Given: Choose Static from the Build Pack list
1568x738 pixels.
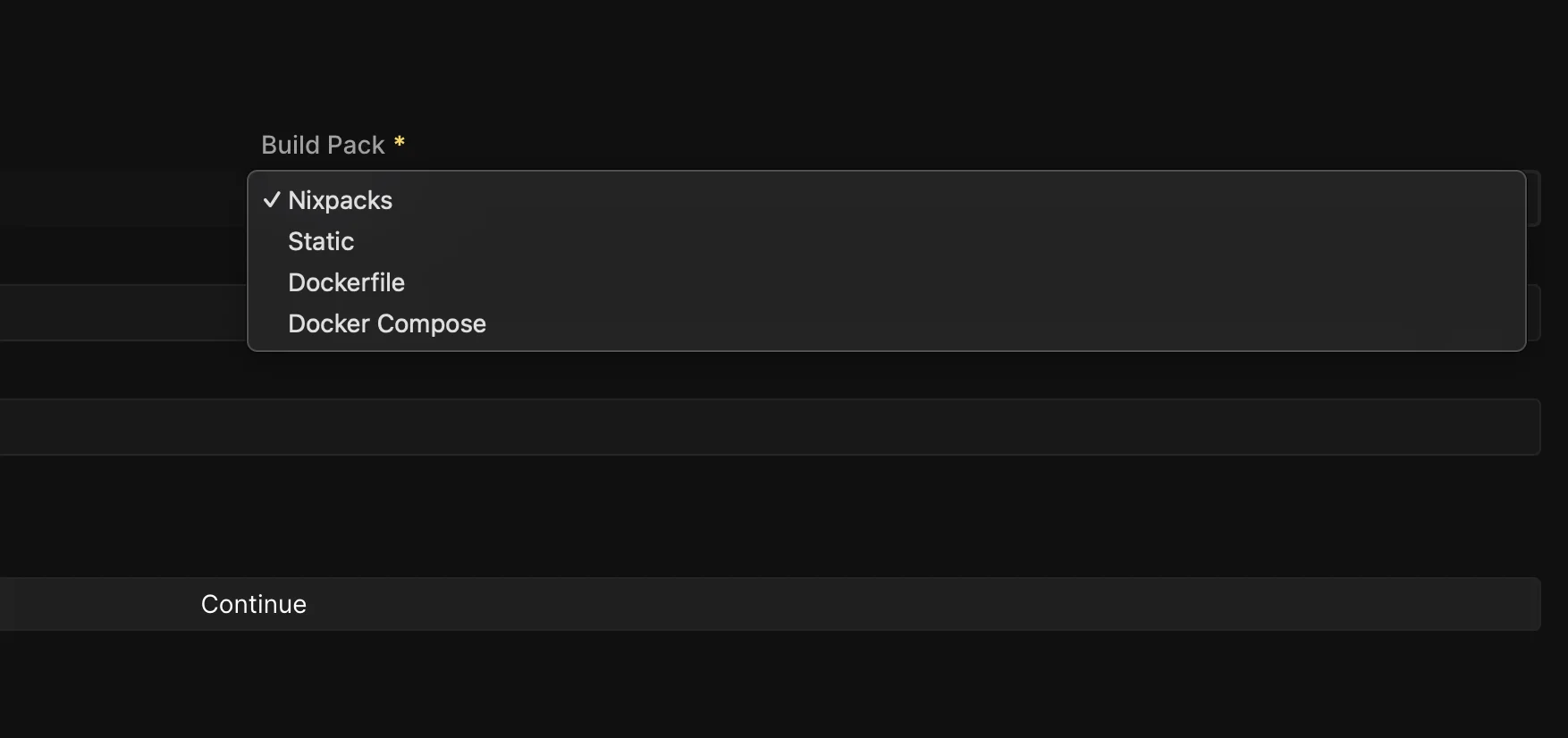Looking at the screenshot, I should point(321,241).
